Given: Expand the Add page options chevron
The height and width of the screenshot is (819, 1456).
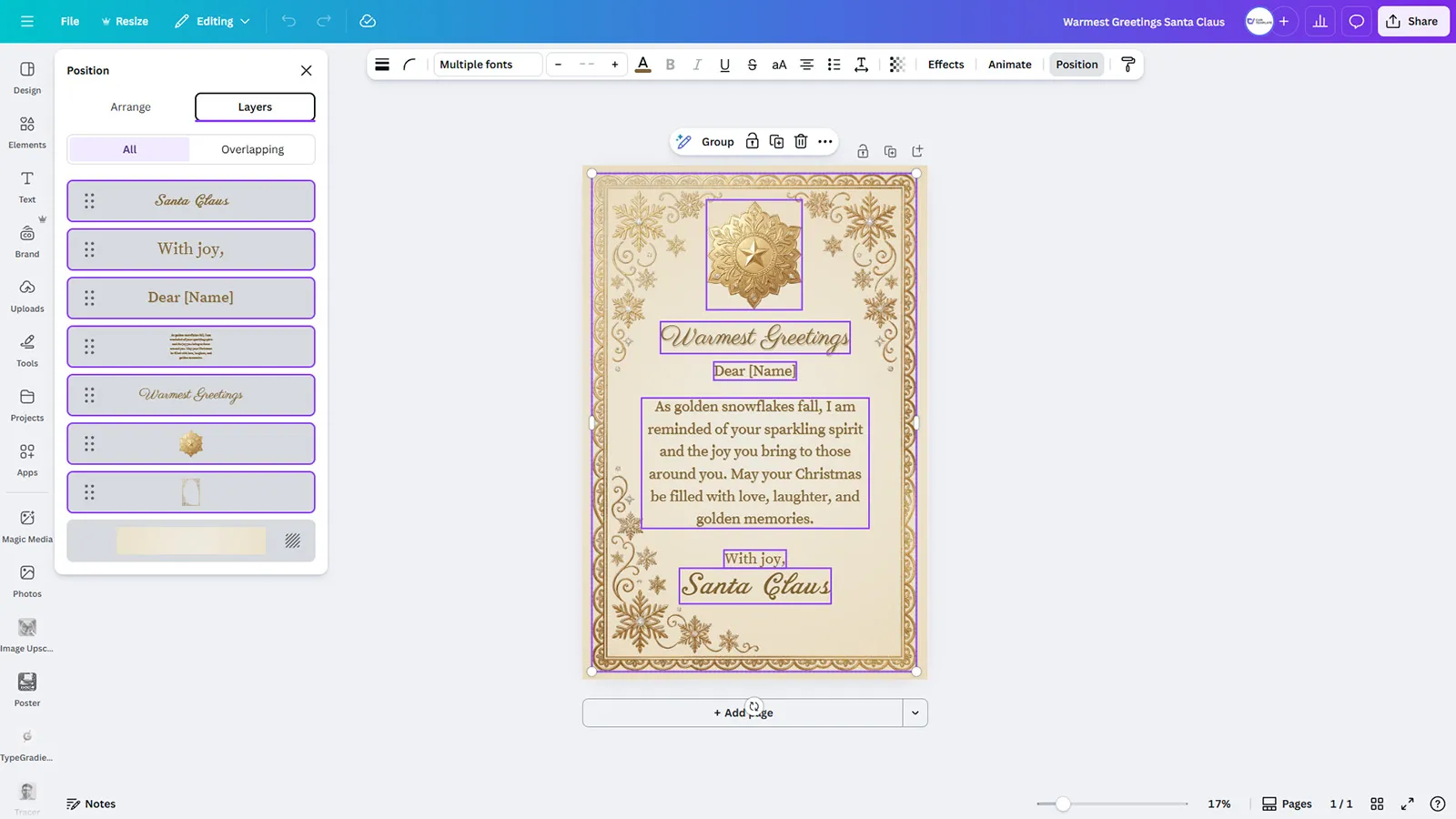Looking at the screenshot, I should click(915, 713).
